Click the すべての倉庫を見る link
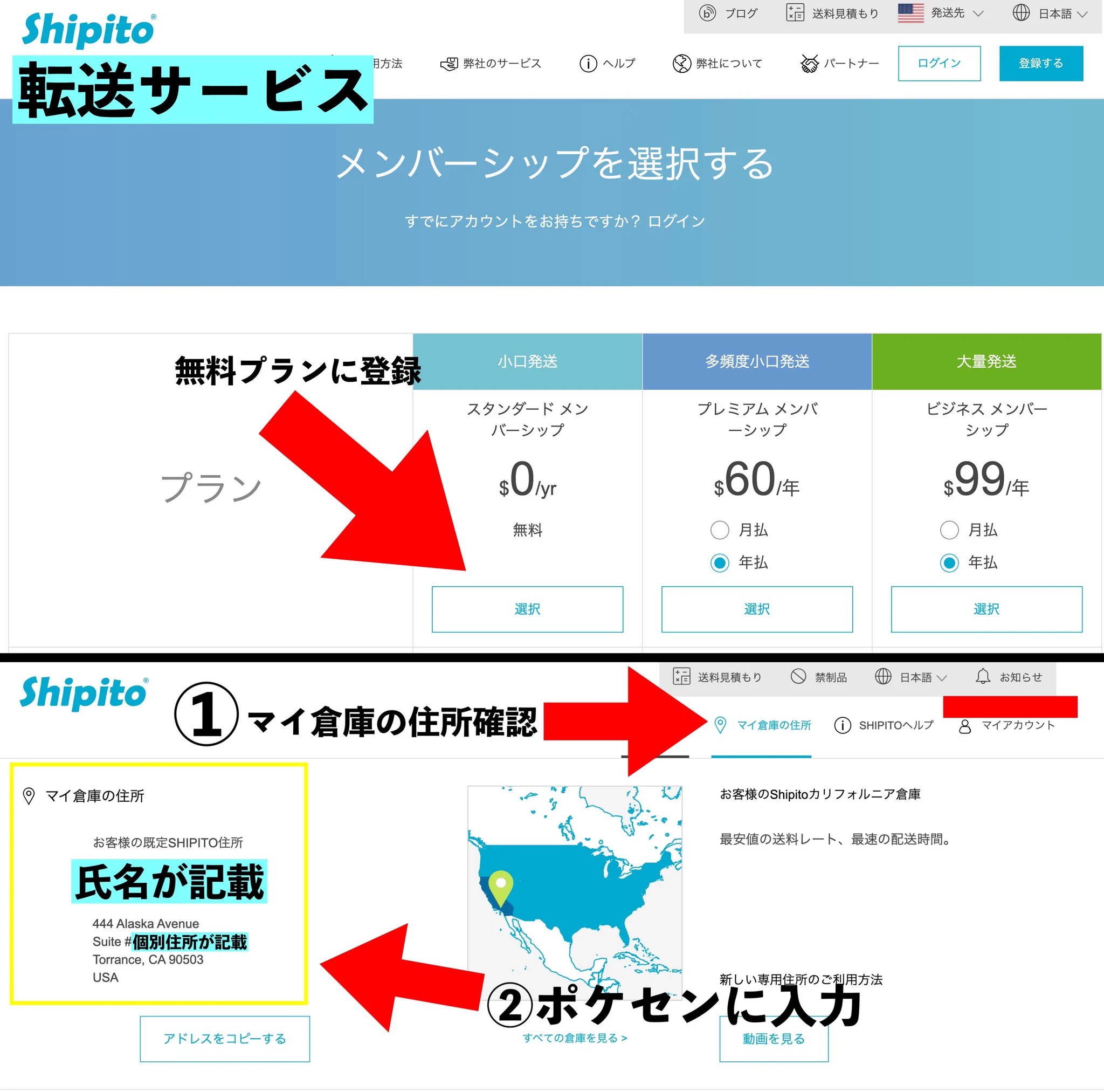Image resolution: width=1104 pixels, height=1092 pixels. point(575,1038)
